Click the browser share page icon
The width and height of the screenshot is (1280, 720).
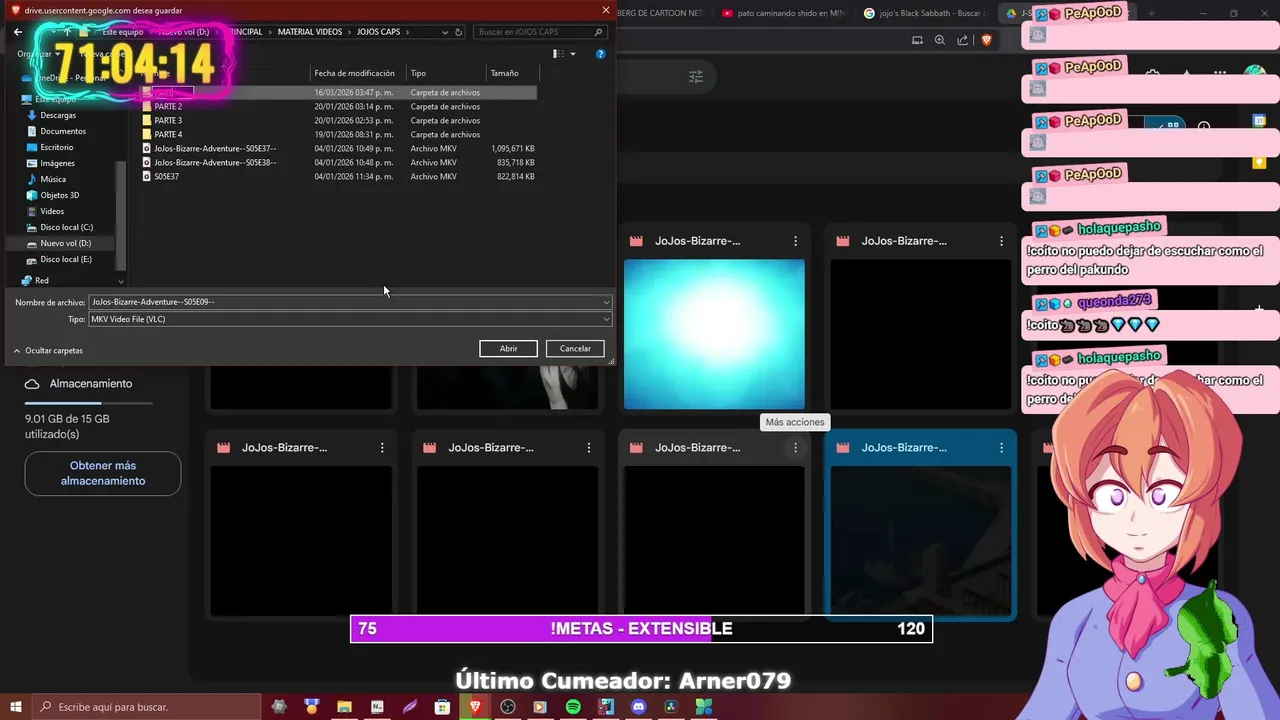point(962,40)
